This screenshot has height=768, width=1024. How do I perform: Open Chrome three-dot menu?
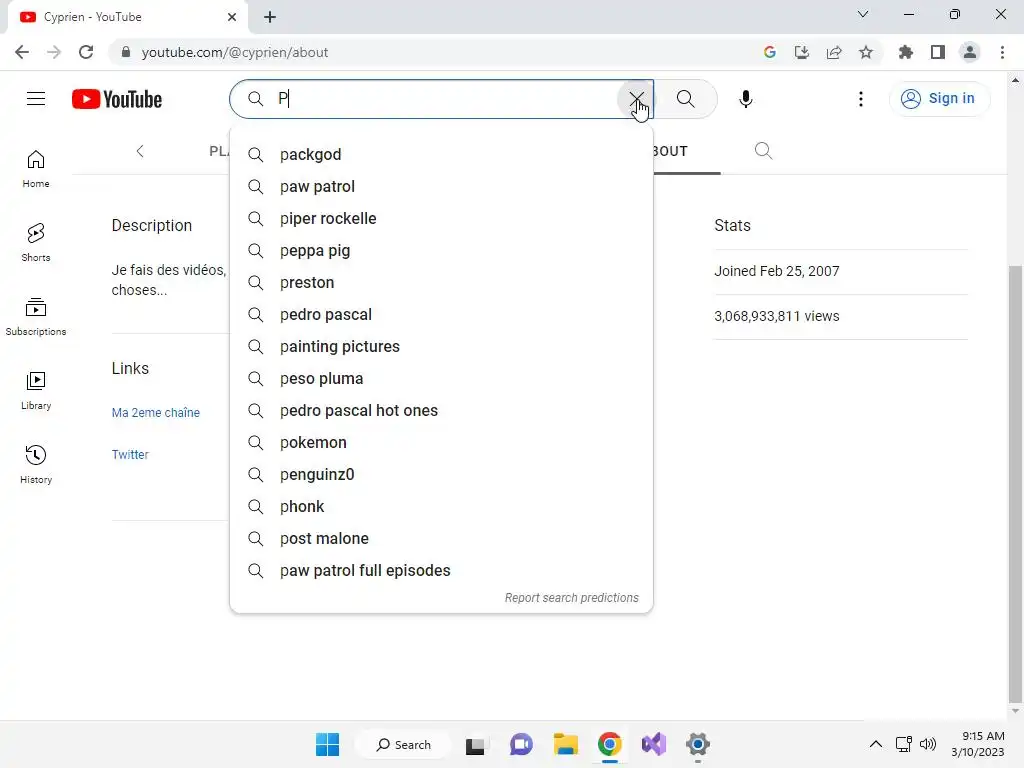pyautogui.click(x=1002, y=52)
